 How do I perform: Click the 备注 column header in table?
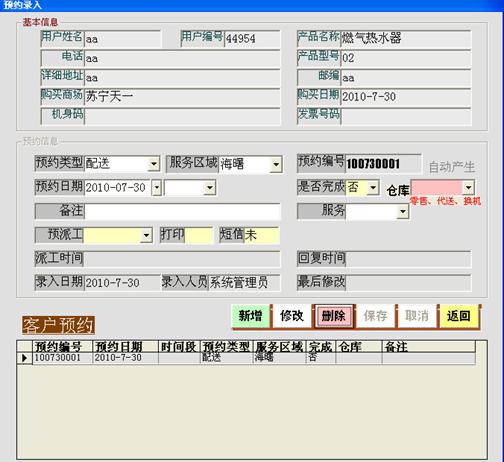[x=429, y=347]
